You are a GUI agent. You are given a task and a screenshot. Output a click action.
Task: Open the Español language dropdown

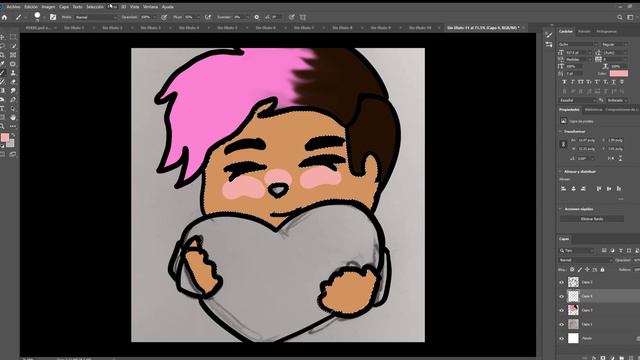[x=578, y=100]
